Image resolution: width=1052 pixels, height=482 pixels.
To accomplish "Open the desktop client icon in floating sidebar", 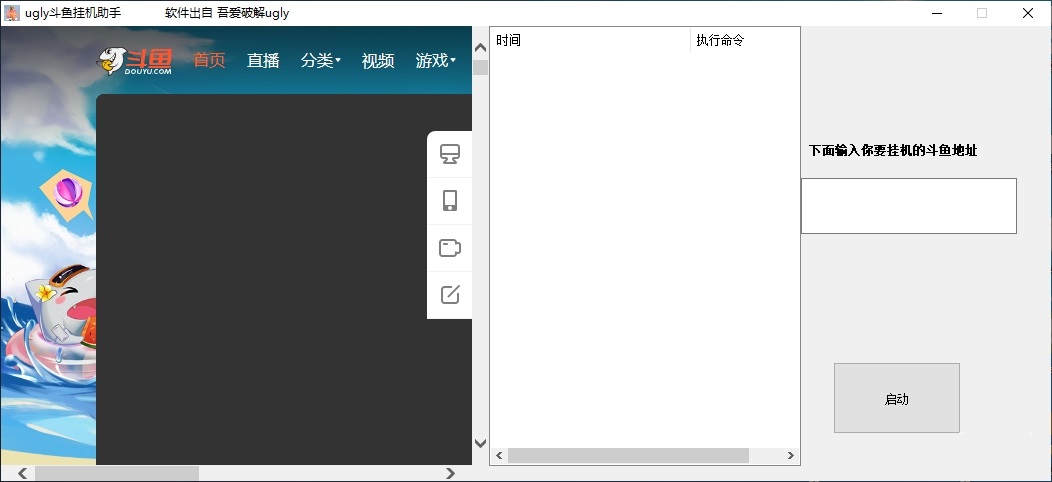I will click(x=450, y=154).
